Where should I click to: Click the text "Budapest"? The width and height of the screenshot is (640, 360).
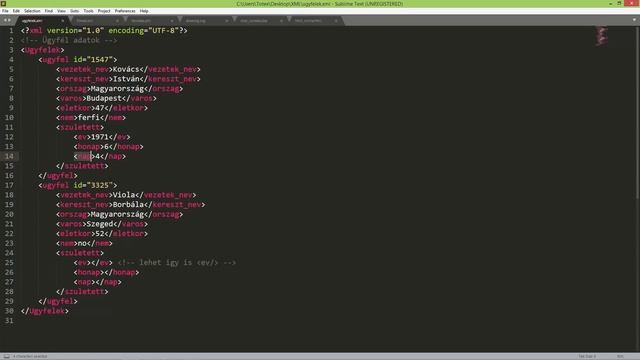[x=104, y=98]
